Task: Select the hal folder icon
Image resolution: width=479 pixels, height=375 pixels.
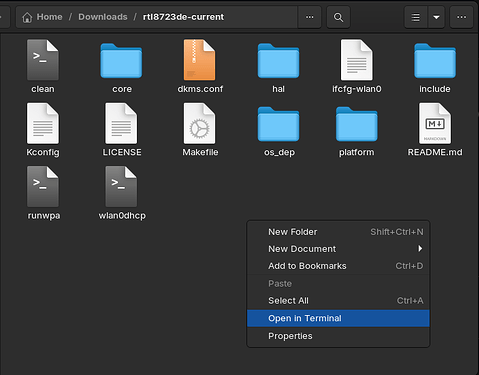Action: (x=278, y=61)
